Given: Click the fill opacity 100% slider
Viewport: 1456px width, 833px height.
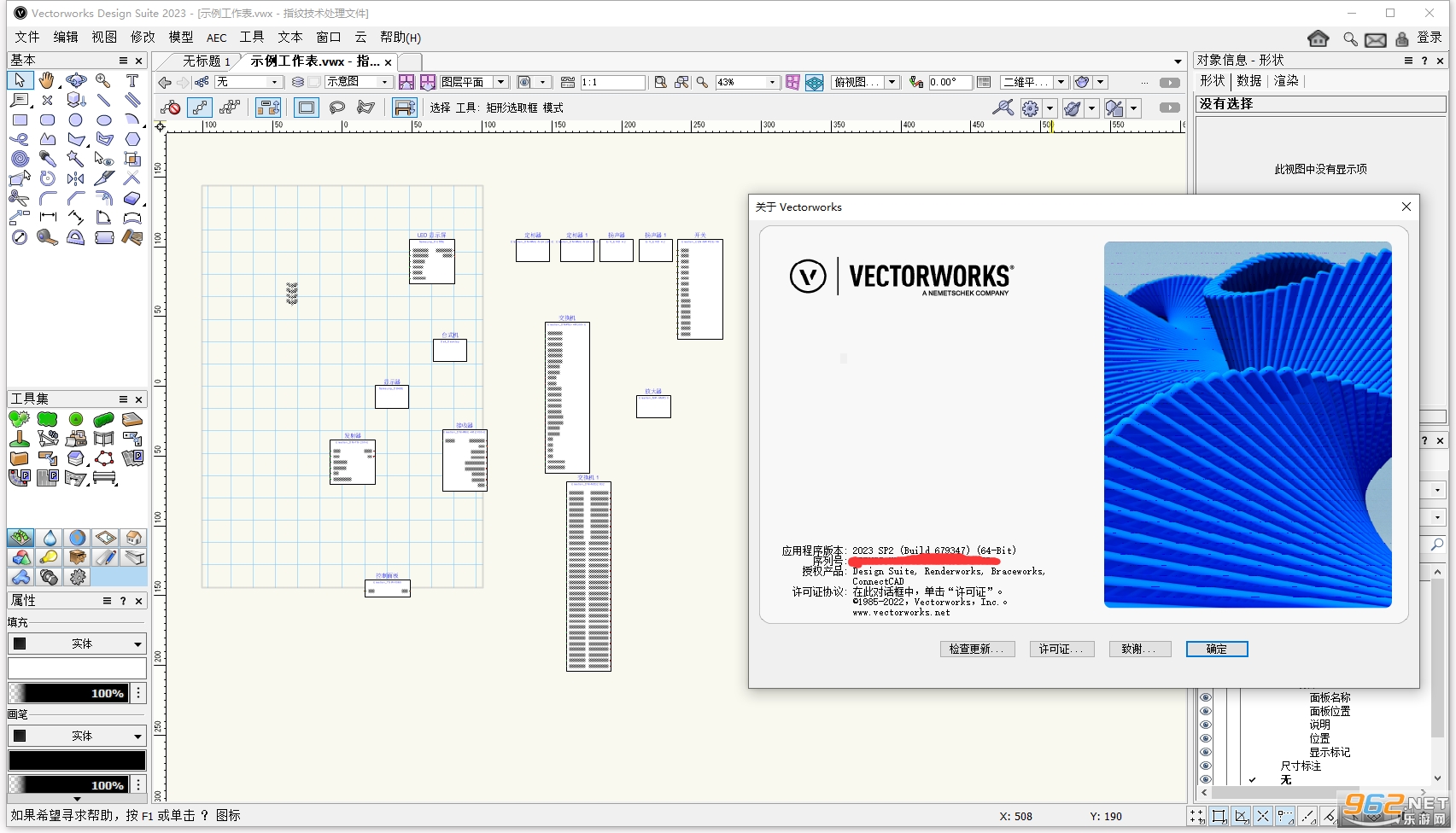Looking at the screenshot, I should tap(68, 693).
